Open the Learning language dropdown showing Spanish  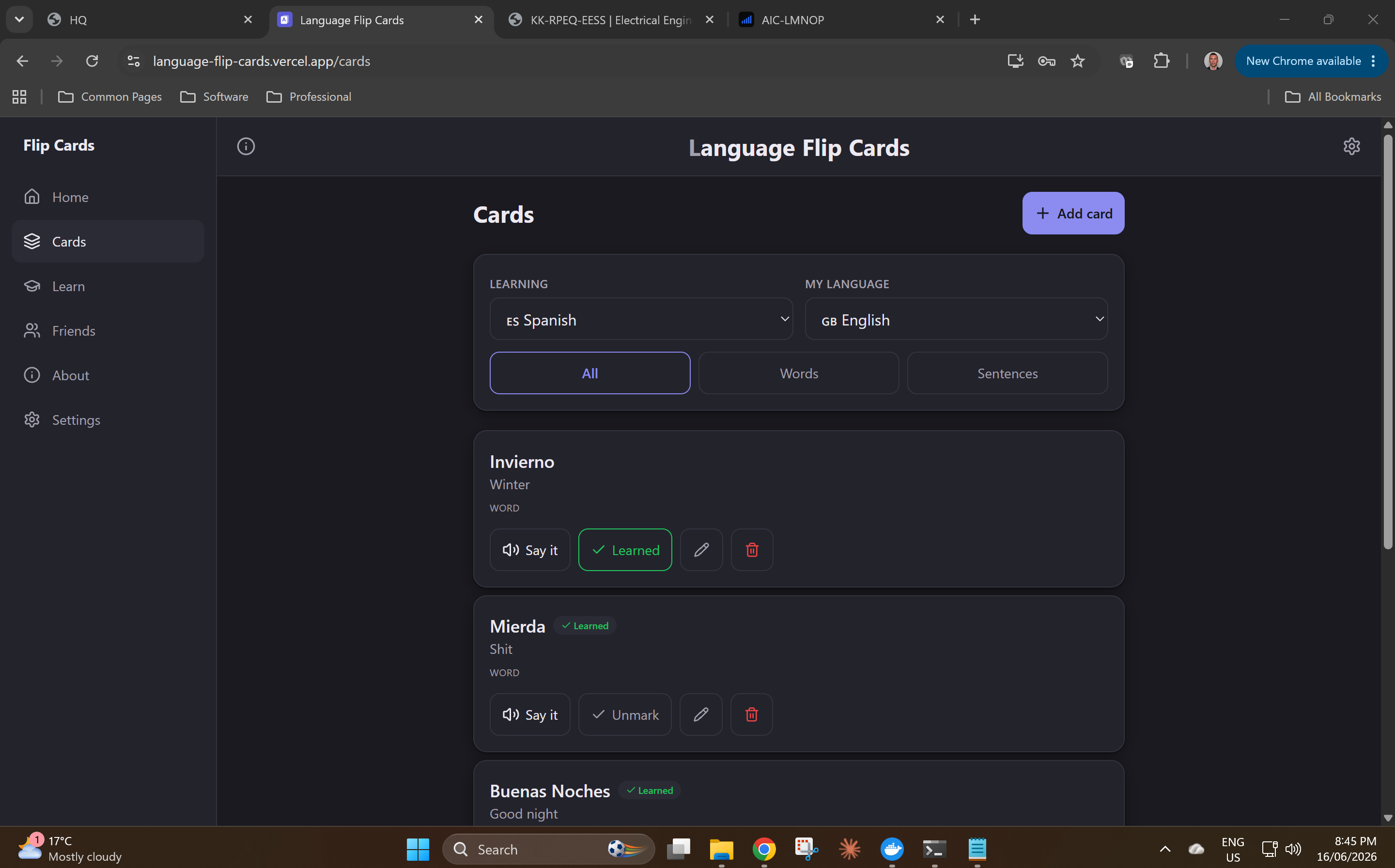pos(641,319)
